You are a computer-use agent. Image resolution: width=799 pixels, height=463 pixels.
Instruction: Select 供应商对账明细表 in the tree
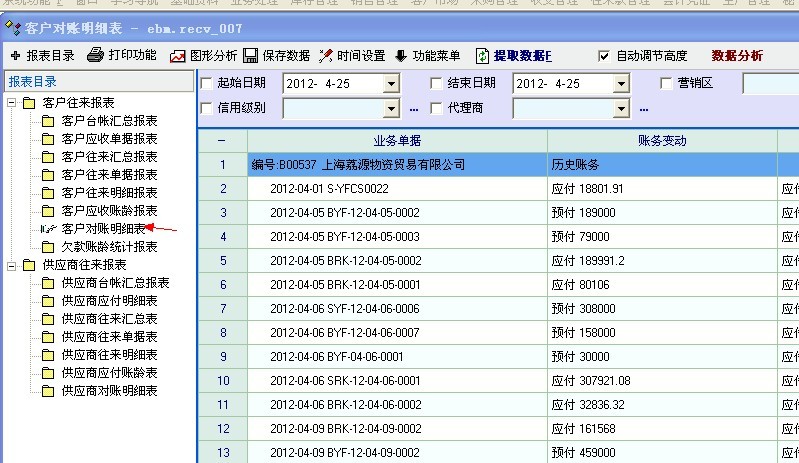109,391
